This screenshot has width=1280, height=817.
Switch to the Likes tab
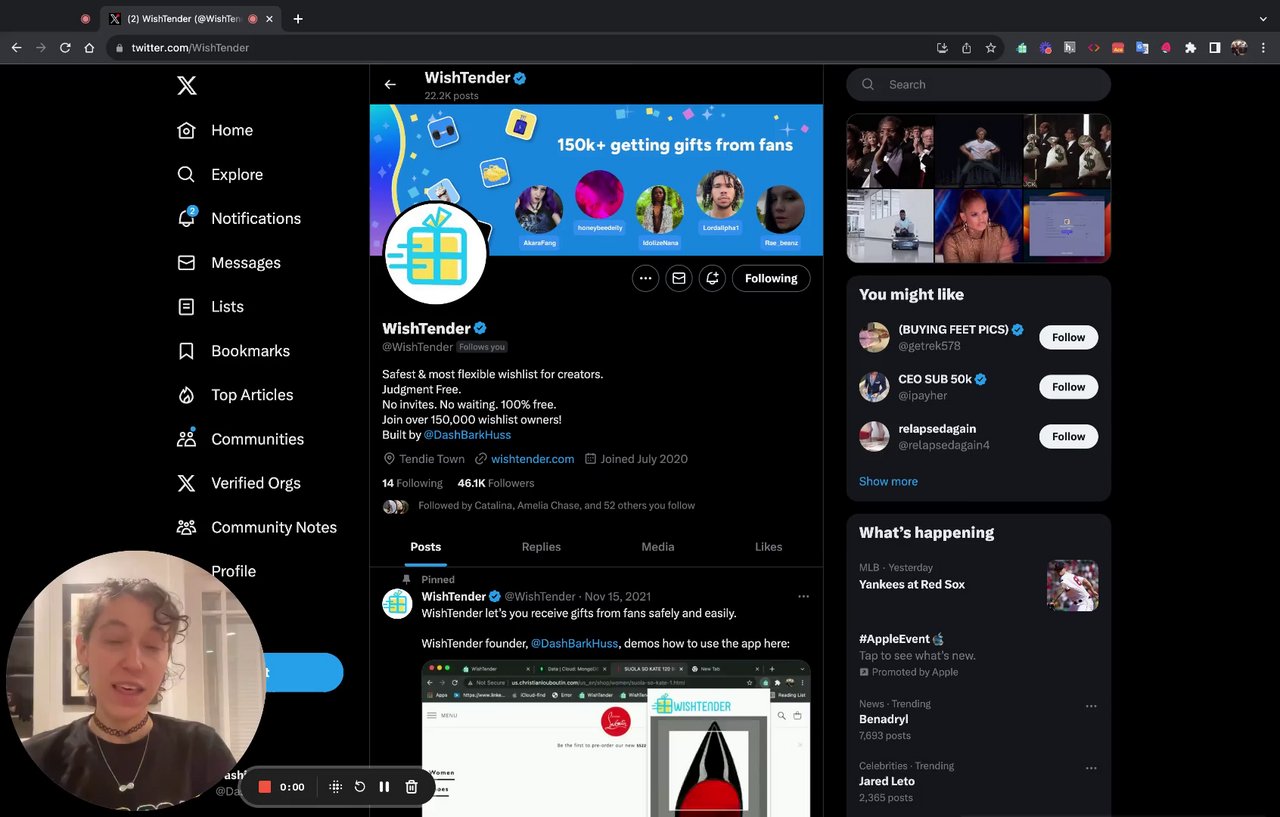768,547
